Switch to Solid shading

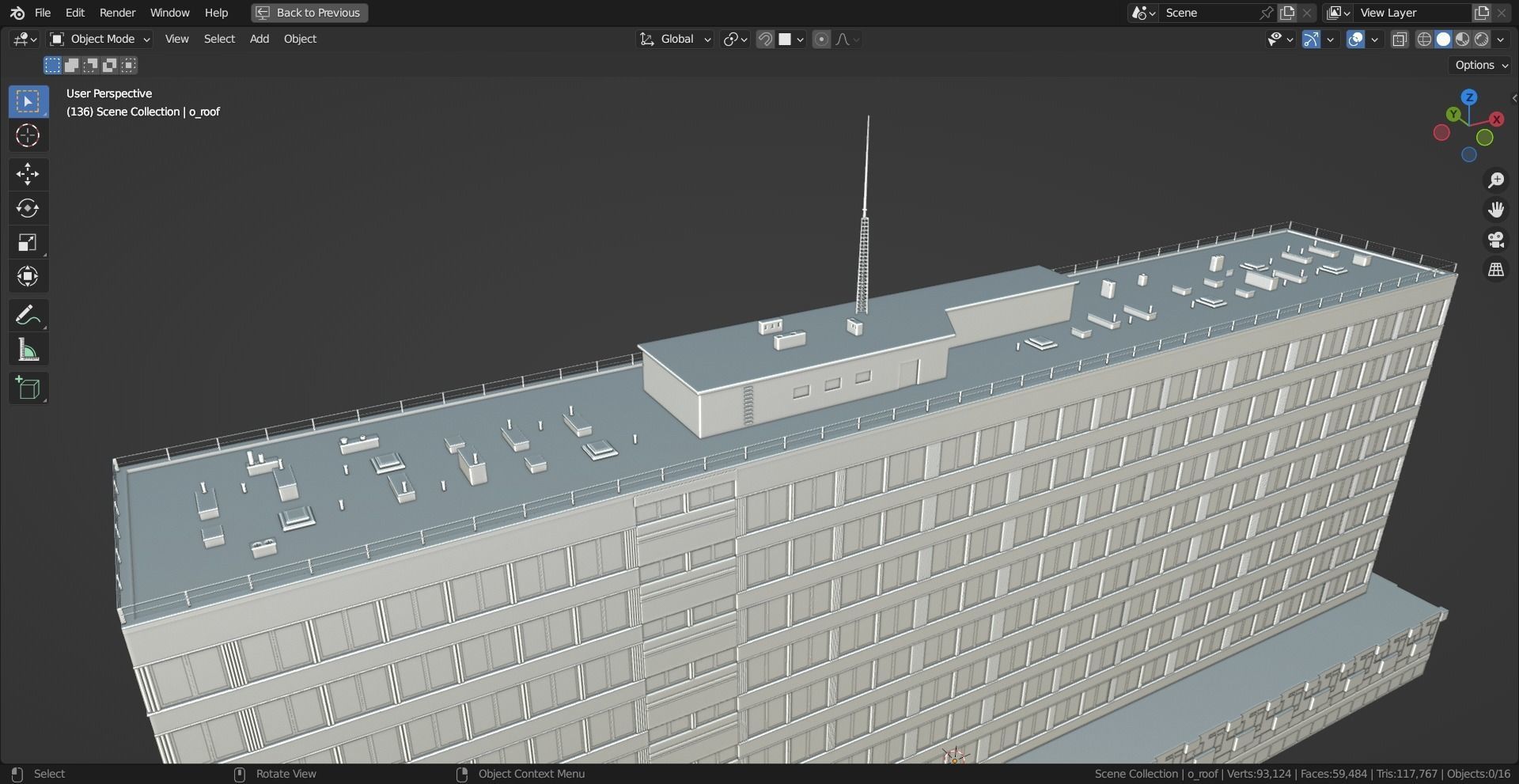coord(1443,39)
